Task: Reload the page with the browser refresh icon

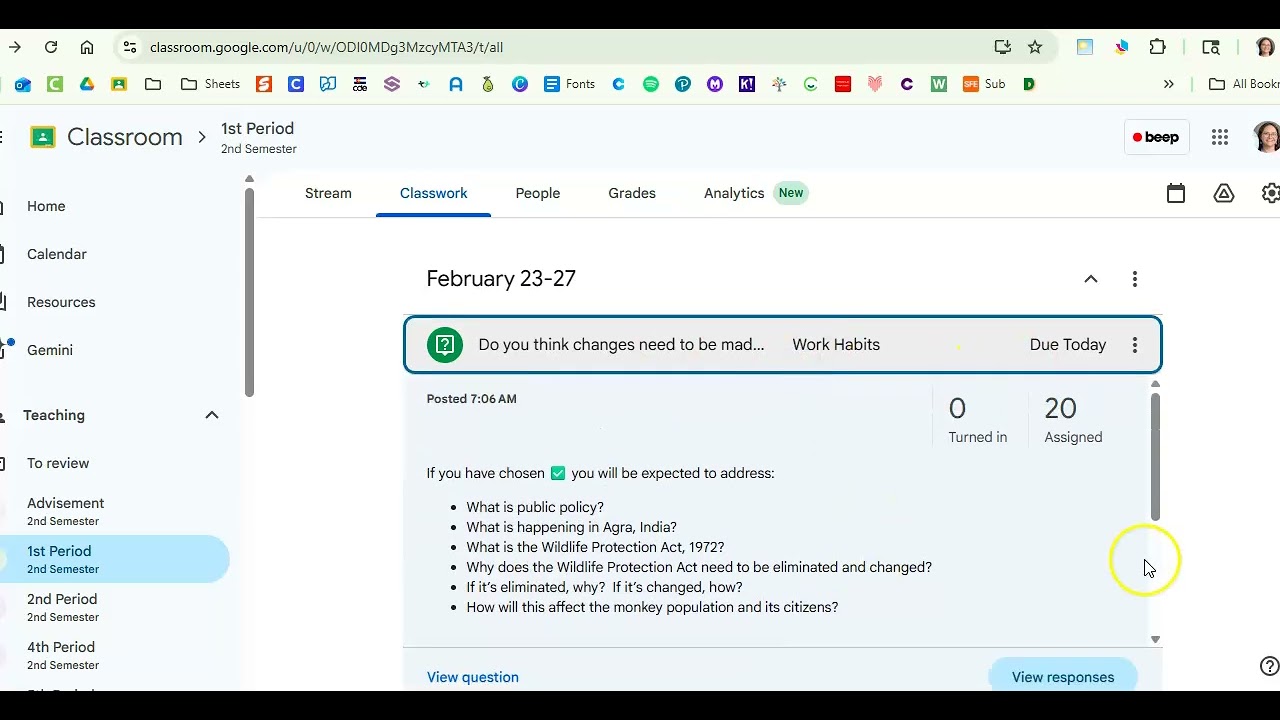Action: (51, 47)
